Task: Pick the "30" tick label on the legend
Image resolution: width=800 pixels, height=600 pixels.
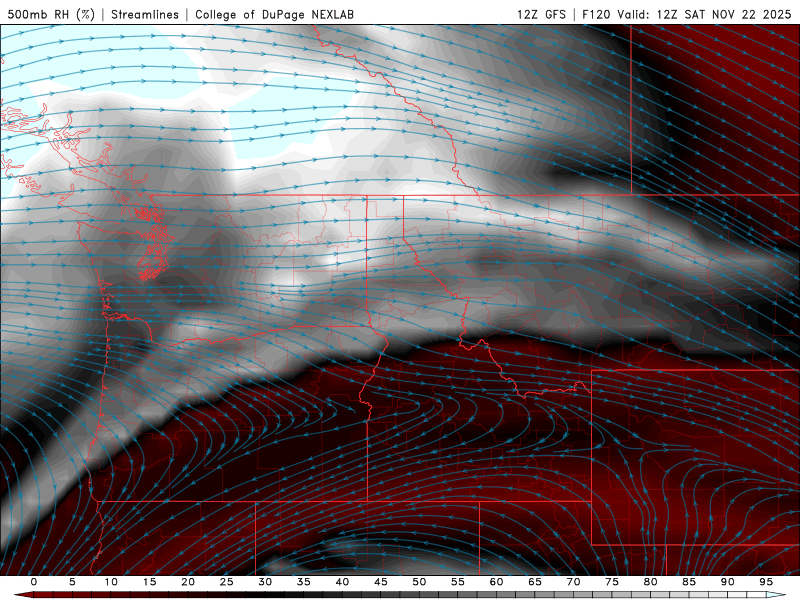Action: (265, 582)
